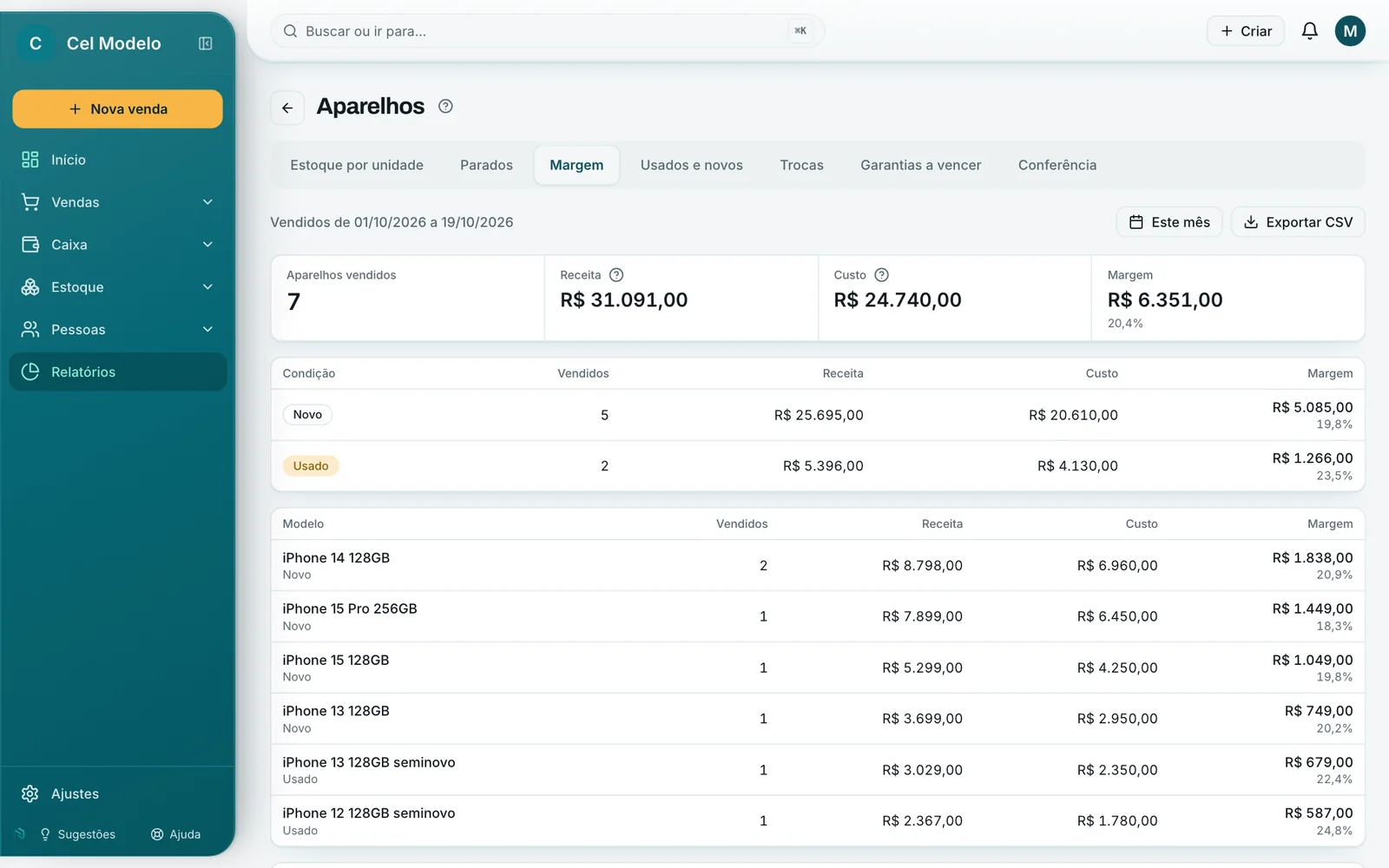The image size is (1389, 868).
Task: Open the user avatar M menu
Action: (1350, 31)
